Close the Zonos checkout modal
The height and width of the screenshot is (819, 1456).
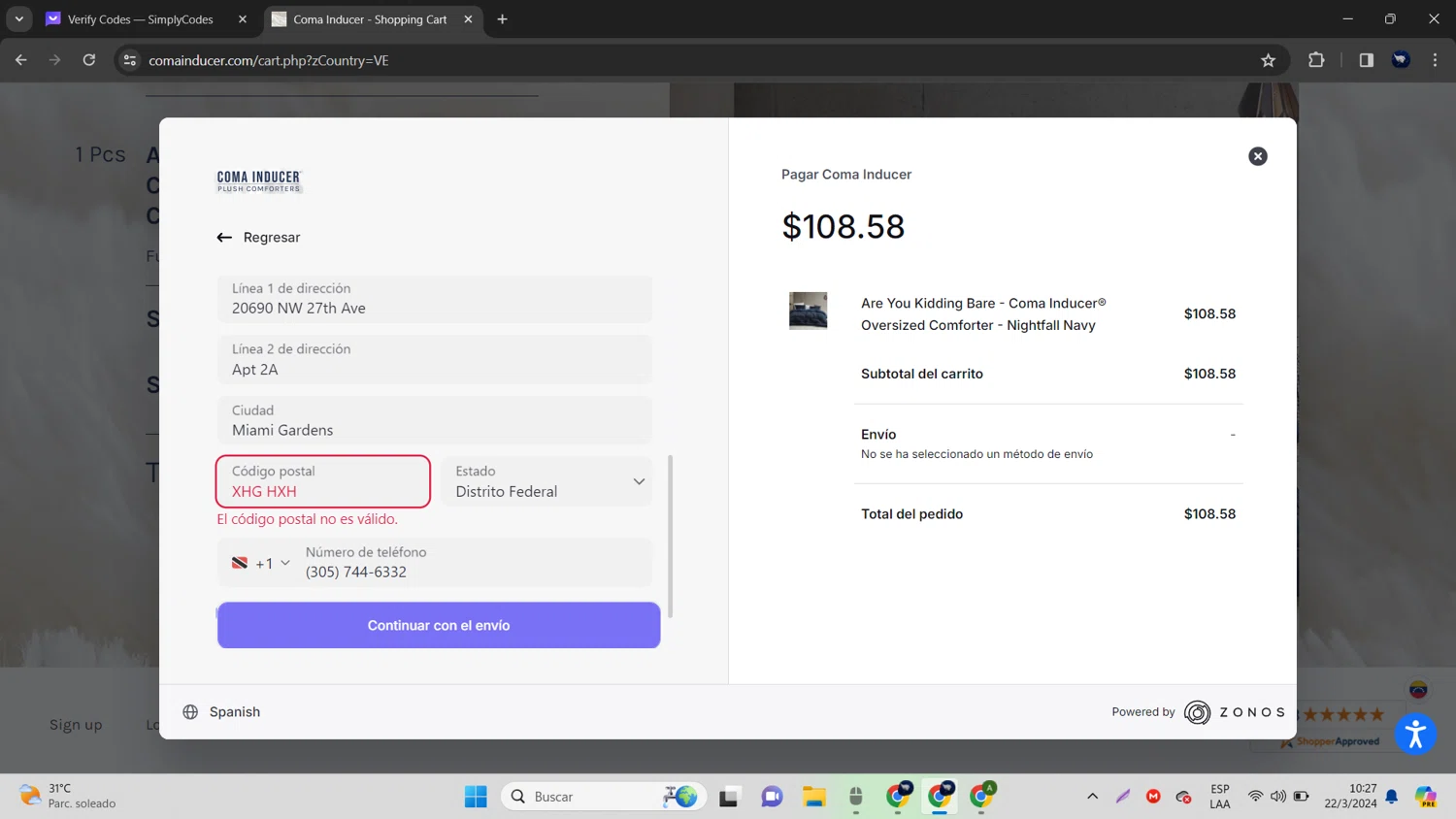pos(1257,156)
